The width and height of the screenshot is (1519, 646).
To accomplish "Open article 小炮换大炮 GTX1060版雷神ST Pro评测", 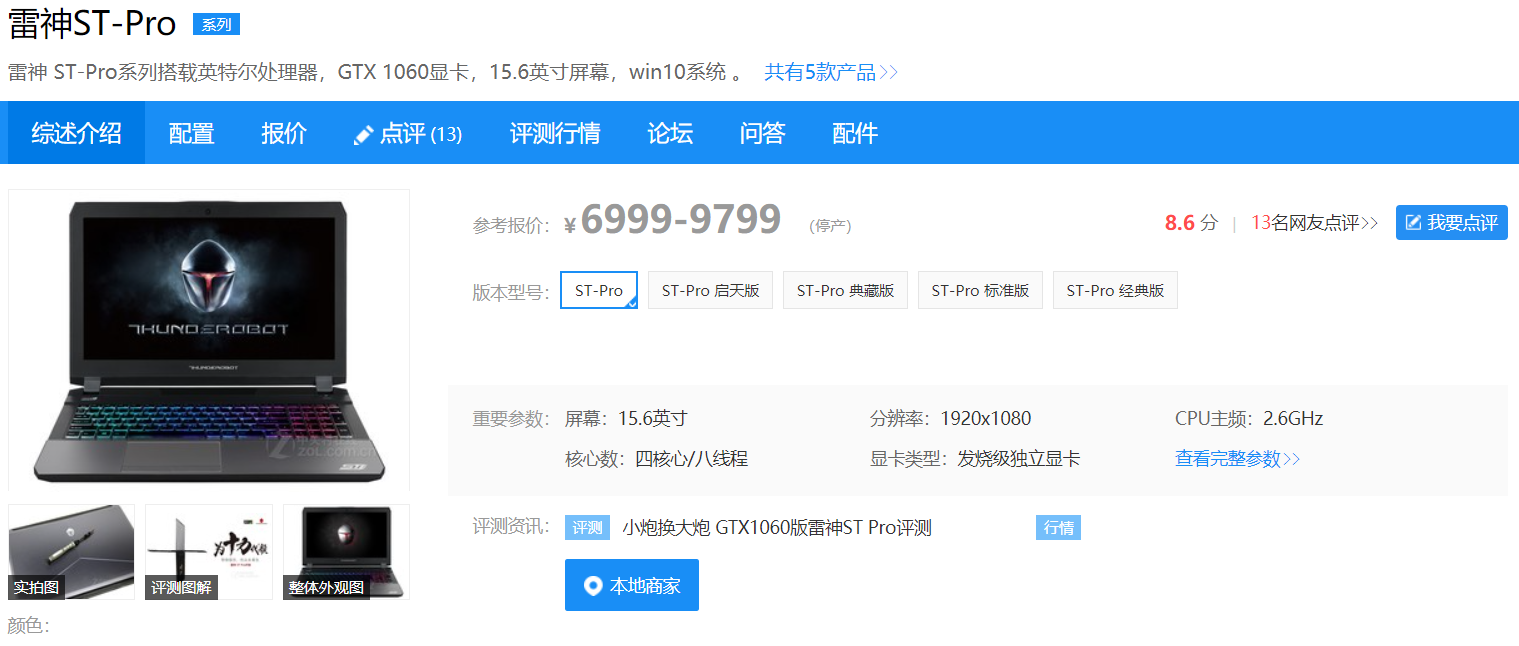I will 777,528.
